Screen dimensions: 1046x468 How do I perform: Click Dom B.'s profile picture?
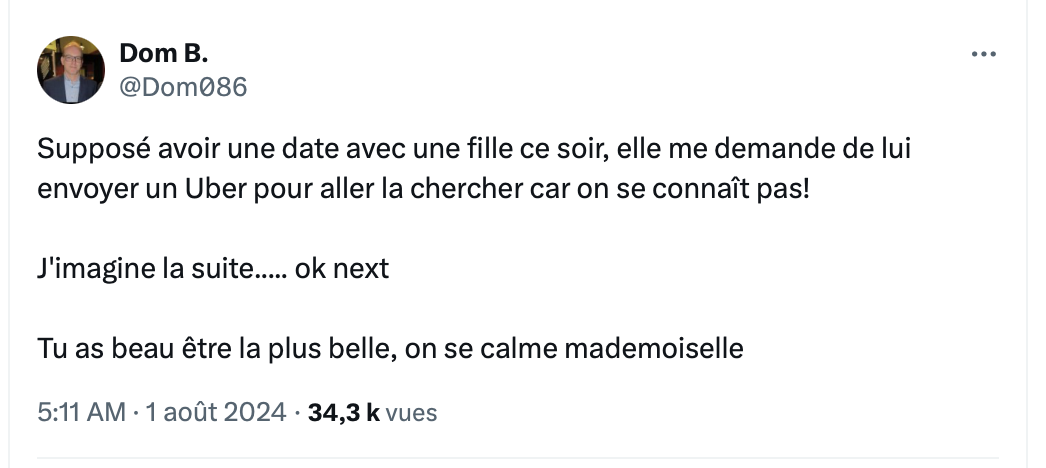71,70
